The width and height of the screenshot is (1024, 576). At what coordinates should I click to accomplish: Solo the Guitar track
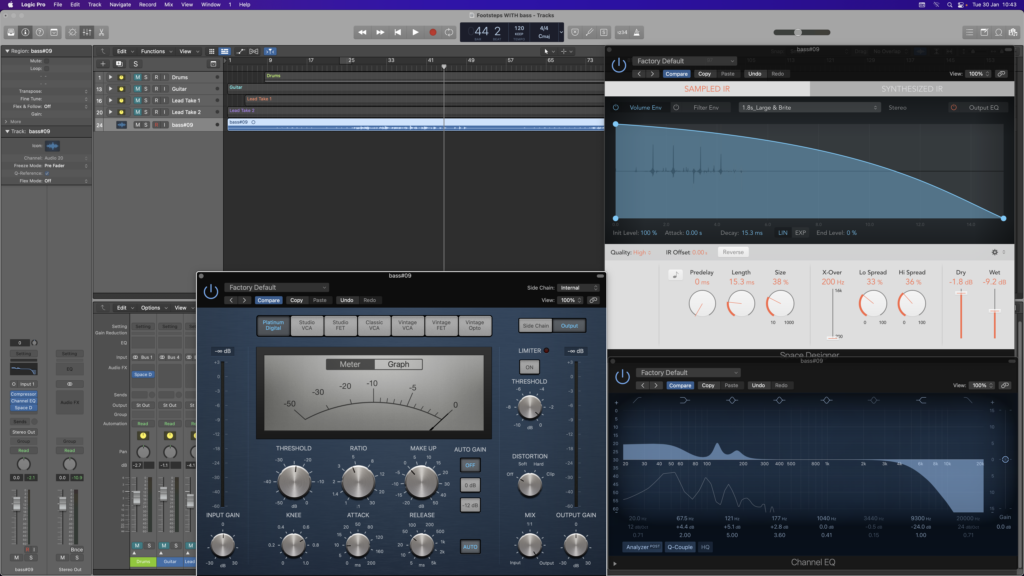[x=146, y=89]
